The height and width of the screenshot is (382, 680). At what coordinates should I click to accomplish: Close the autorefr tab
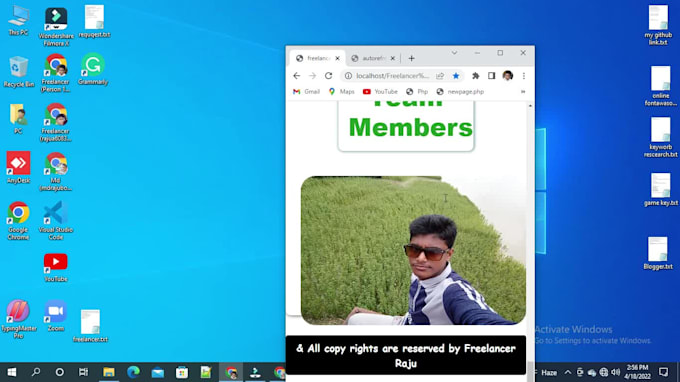click(392, 58)
